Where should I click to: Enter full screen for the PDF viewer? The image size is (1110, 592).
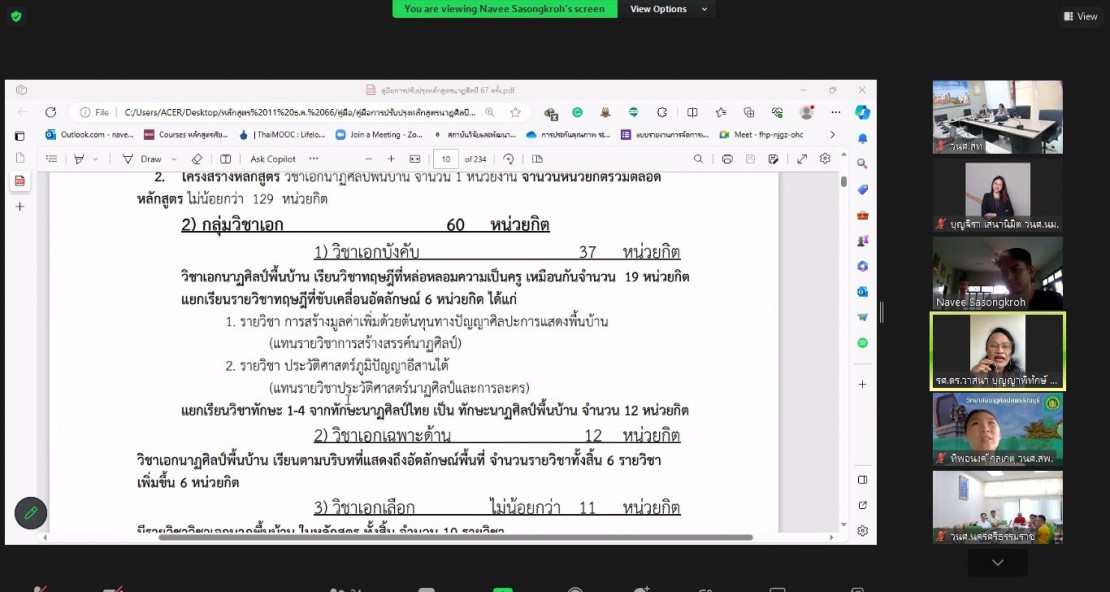point(801,159)
